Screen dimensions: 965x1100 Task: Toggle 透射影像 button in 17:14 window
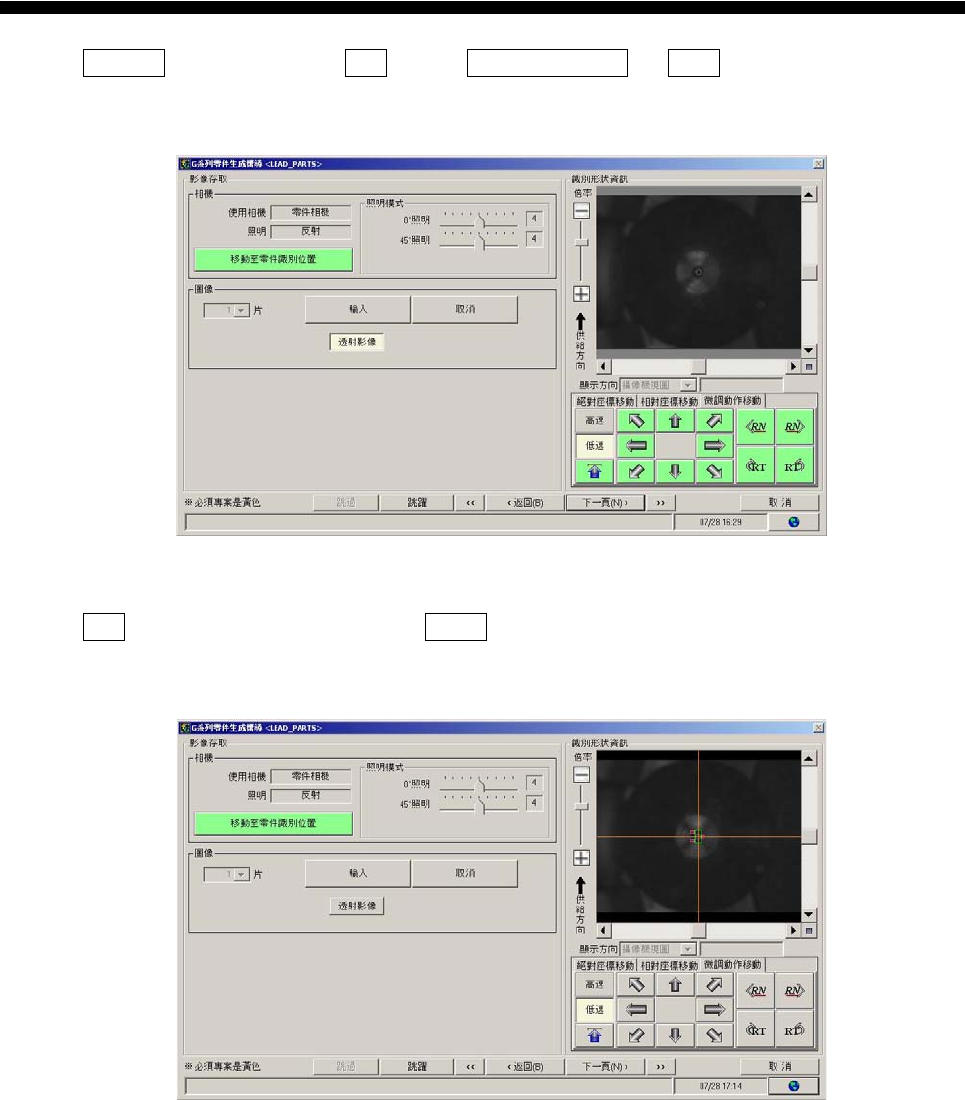[357, 906]
